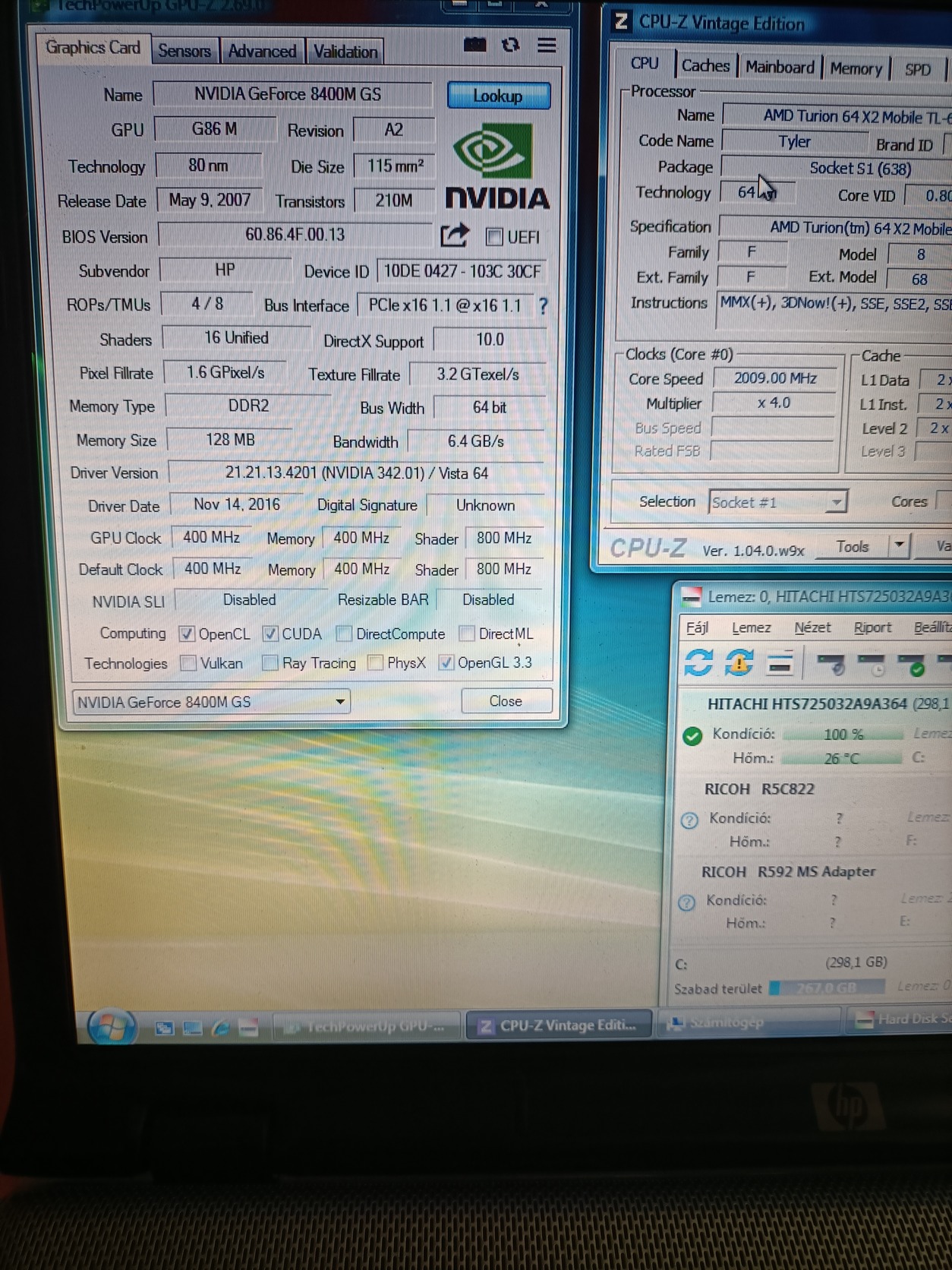Switch to CPU-Z Caches tab

tap(705, 66)
